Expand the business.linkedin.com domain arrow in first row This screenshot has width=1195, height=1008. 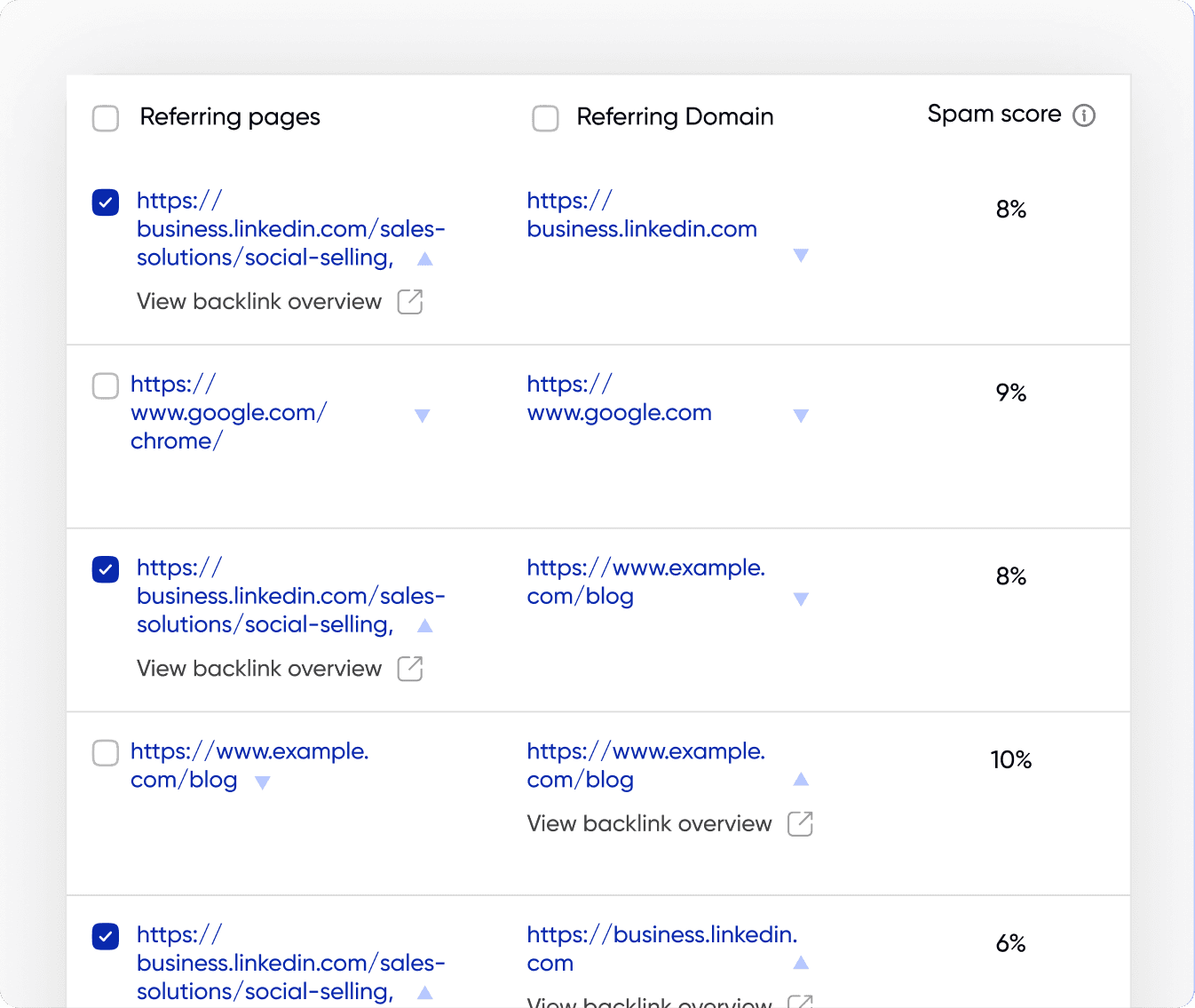click(801, 256)
